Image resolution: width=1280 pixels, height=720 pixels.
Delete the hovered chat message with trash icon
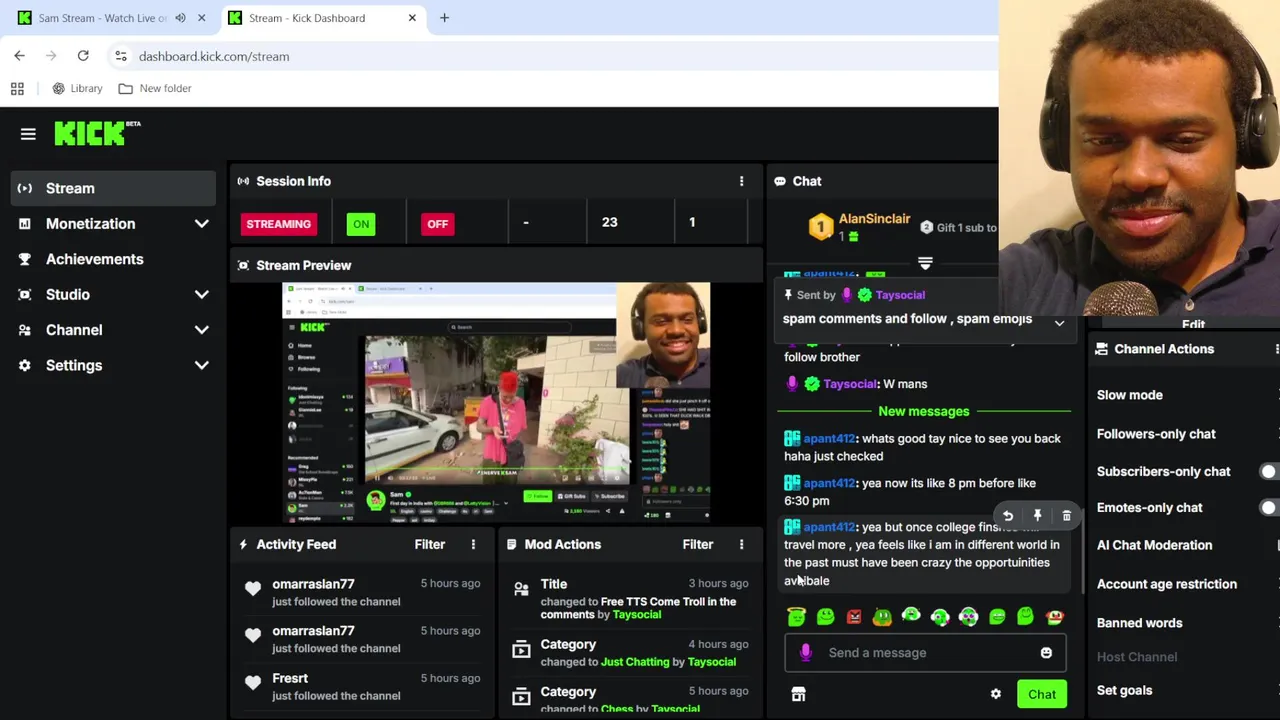(x=1066, y=516)
